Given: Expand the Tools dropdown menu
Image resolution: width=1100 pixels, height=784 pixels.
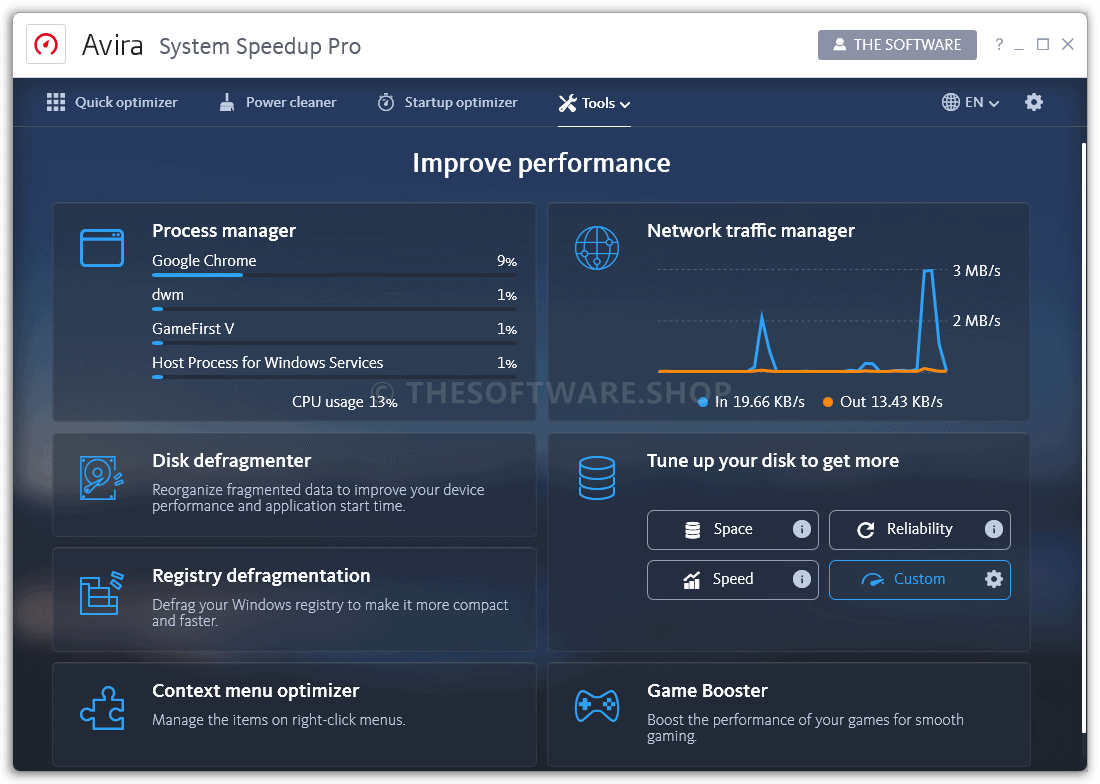Looking at the screenshot, I should (x=594, y=103).
